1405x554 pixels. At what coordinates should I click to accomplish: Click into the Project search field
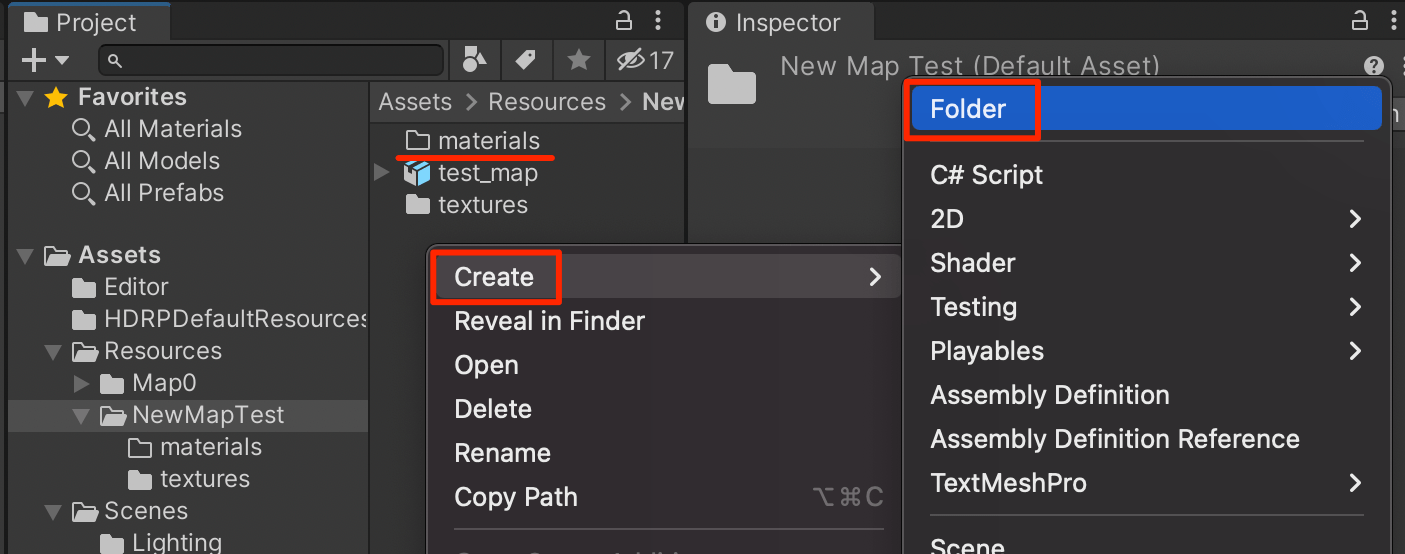coord(270,61)
